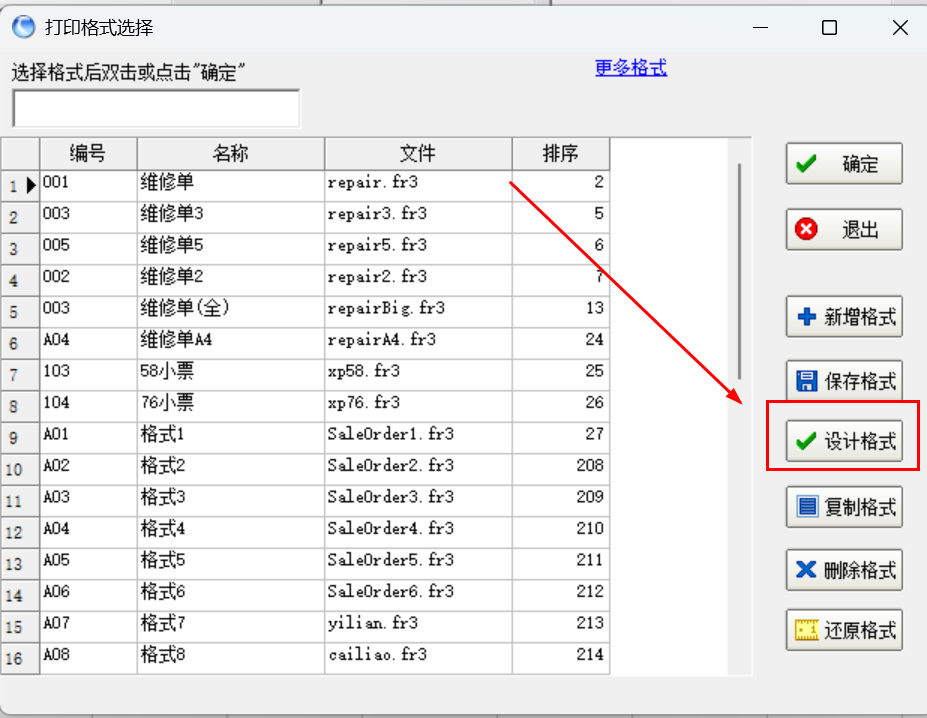Image resolution: width=927 pixels, height=718 pixels.
Task: Save the format with 保存格式
Action: pyautogui.click(x=844, y=380)
